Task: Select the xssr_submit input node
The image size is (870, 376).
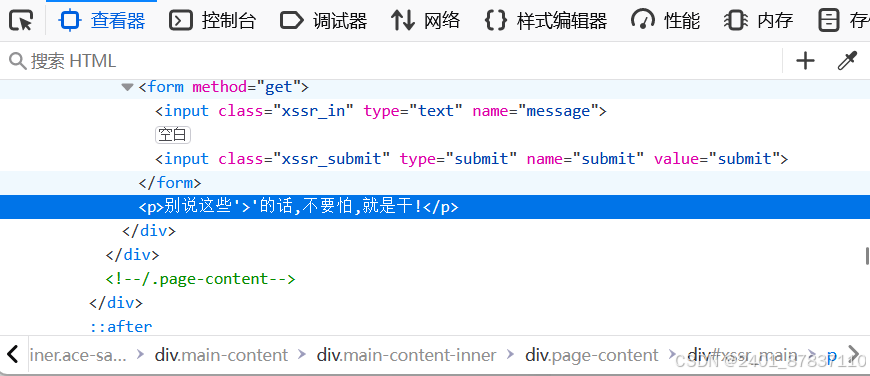Action: pyautogui.click(x=472, y=159)
